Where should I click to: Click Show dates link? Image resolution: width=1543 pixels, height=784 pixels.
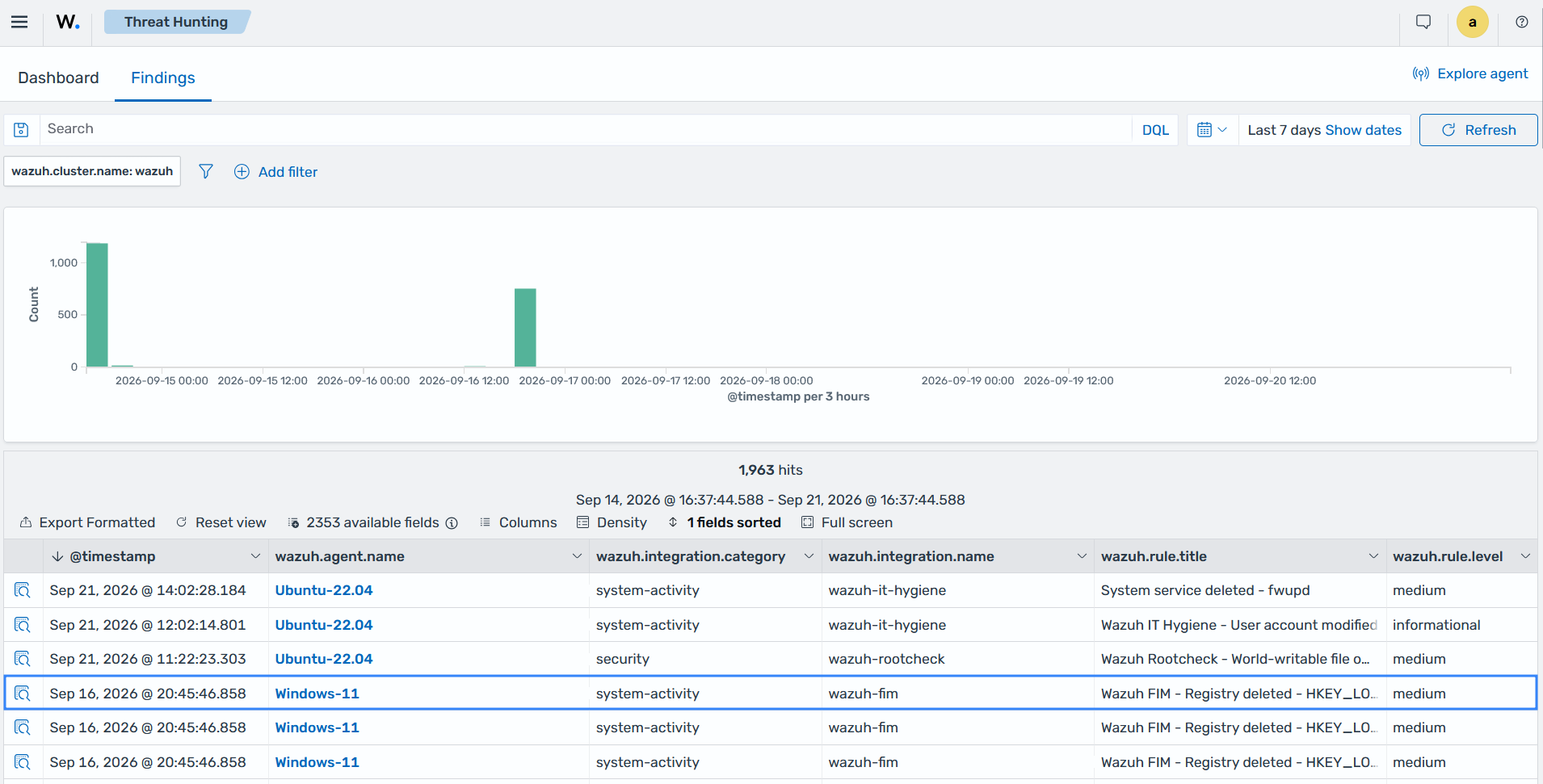point(1364,130)
